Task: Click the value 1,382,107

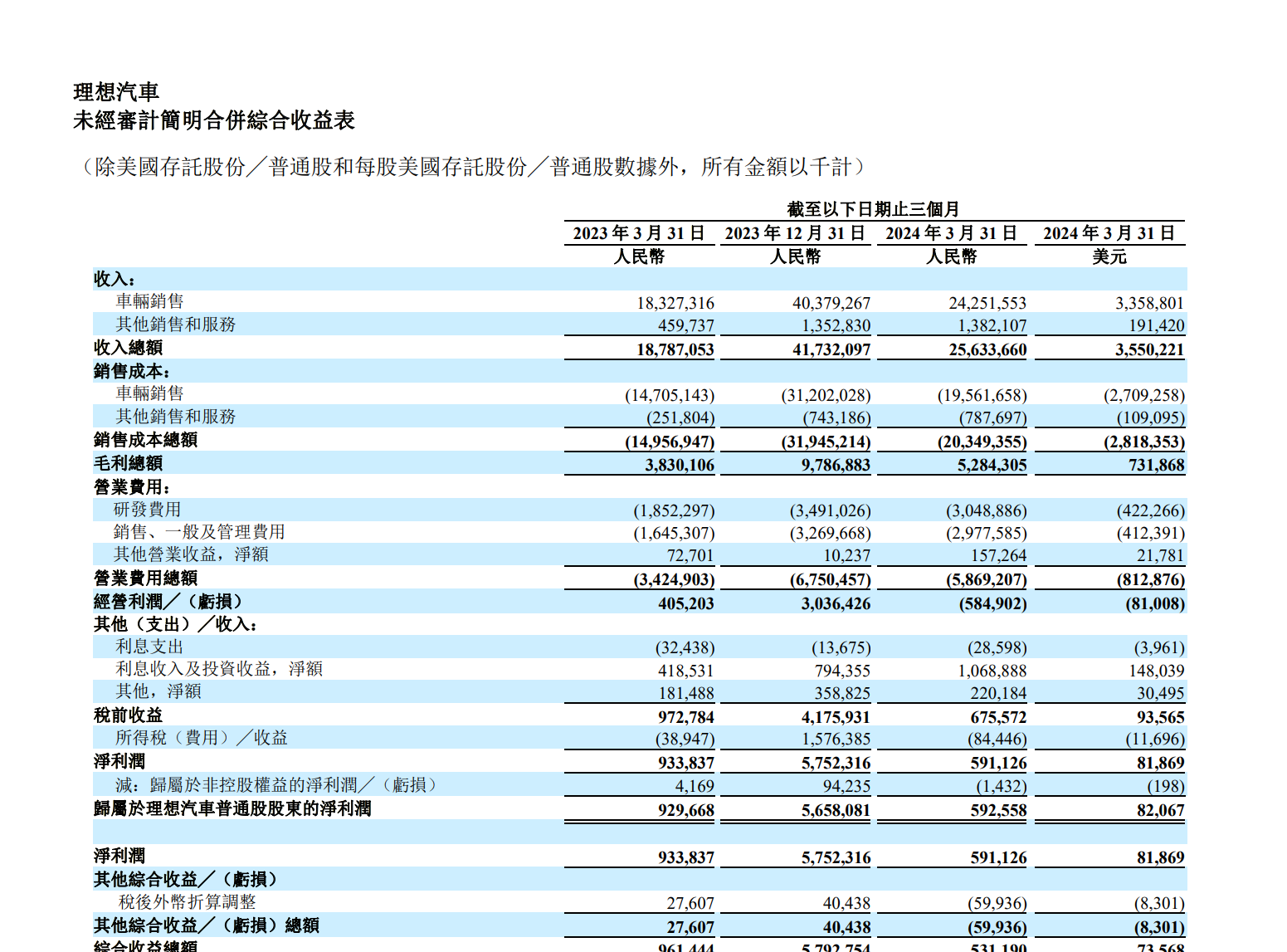Action: click(992, 325)
